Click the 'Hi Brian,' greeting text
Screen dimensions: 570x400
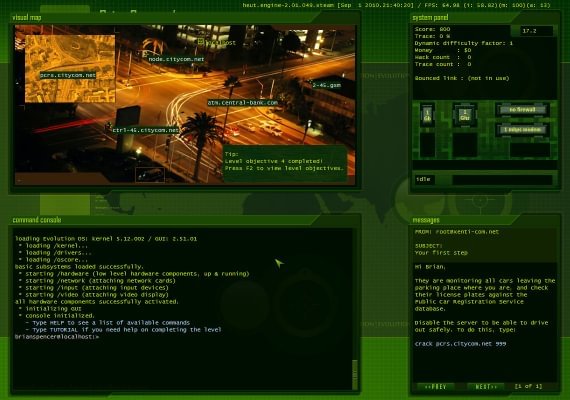click(430, 267)
